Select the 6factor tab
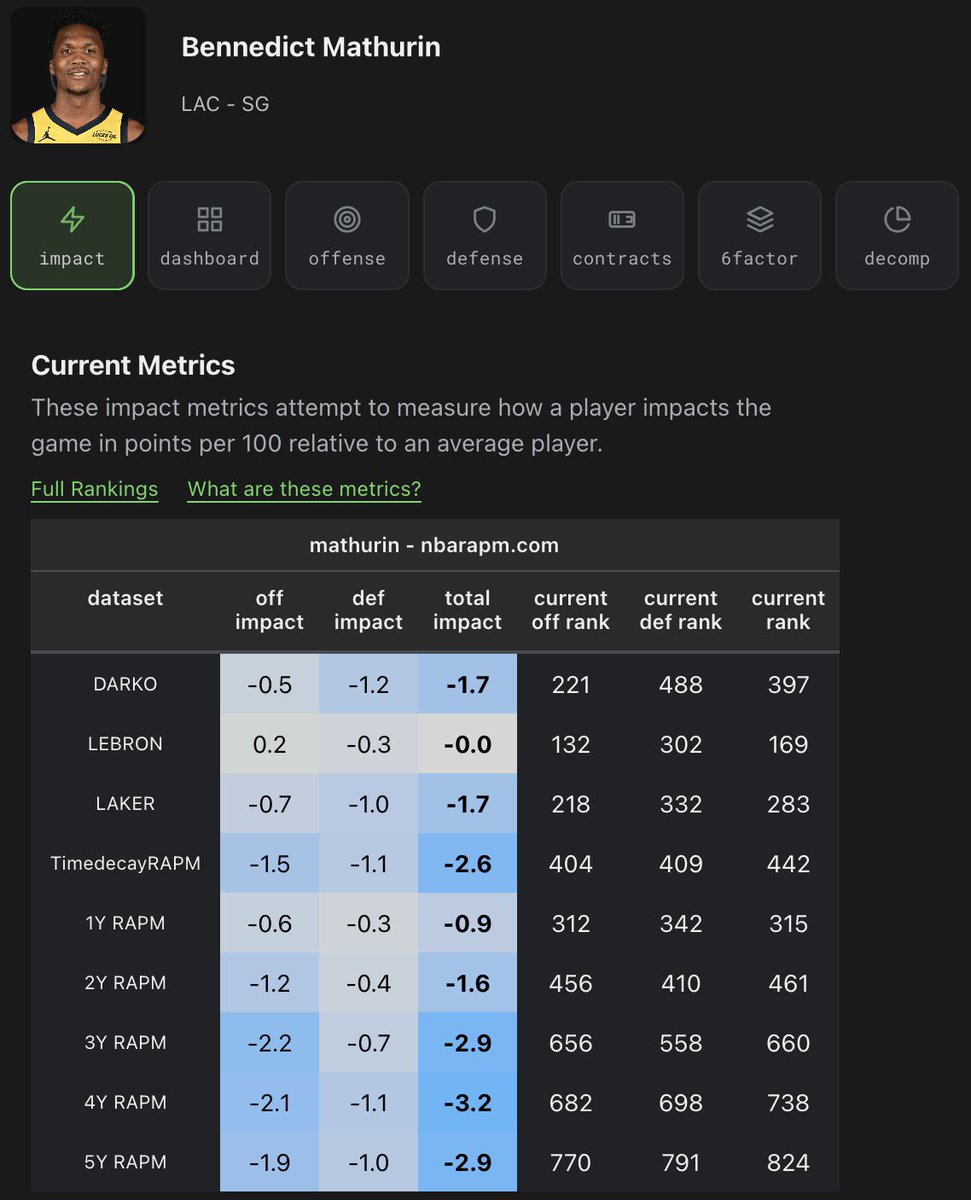 (x=760, y=236)
